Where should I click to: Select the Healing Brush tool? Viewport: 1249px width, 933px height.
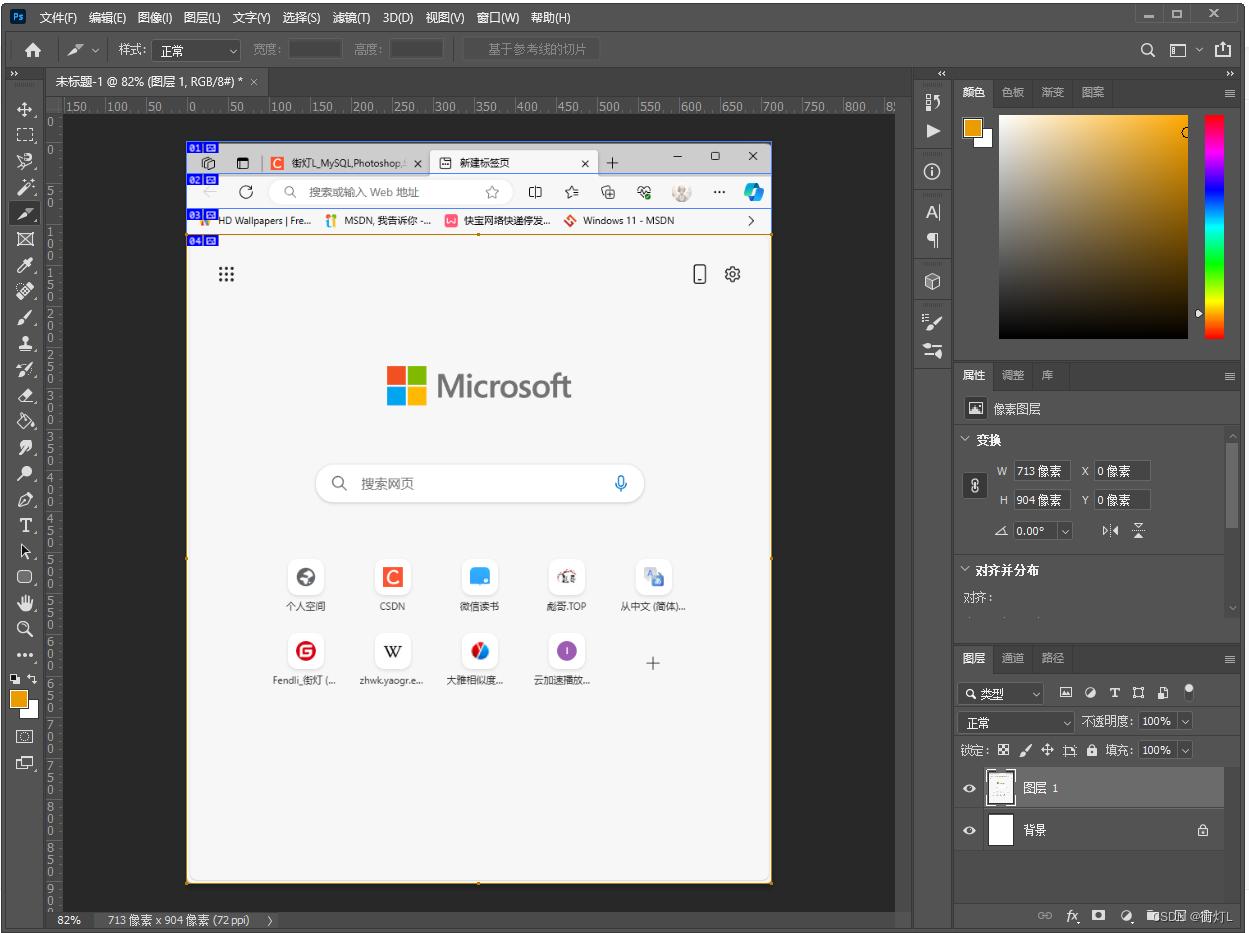25,291
